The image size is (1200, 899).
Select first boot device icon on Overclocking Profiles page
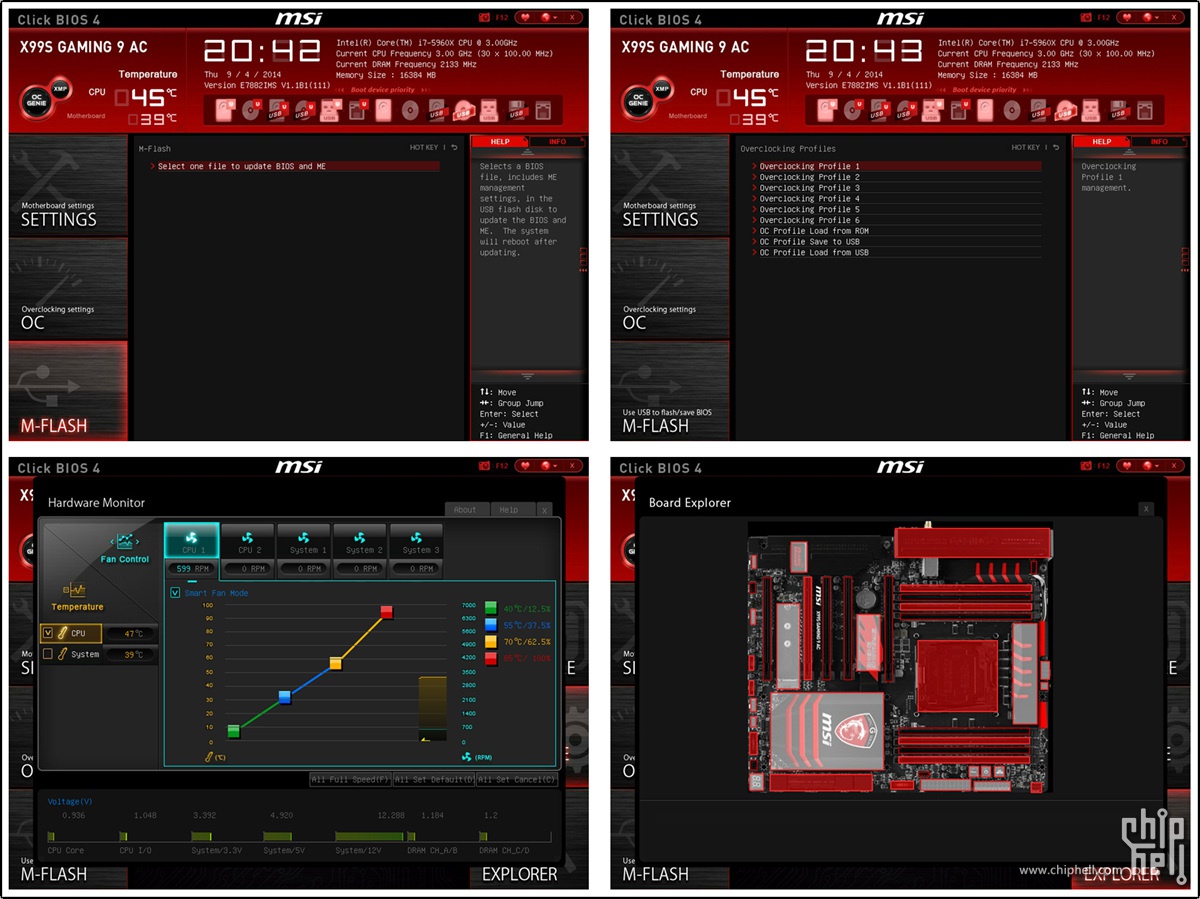(828, 110)
